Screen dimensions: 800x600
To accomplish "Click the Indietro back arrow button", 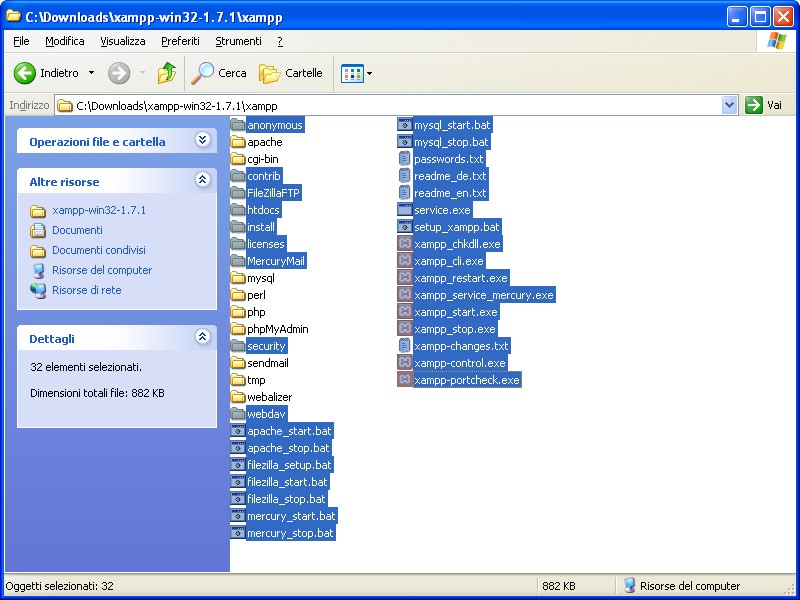I will click(25, 73).
